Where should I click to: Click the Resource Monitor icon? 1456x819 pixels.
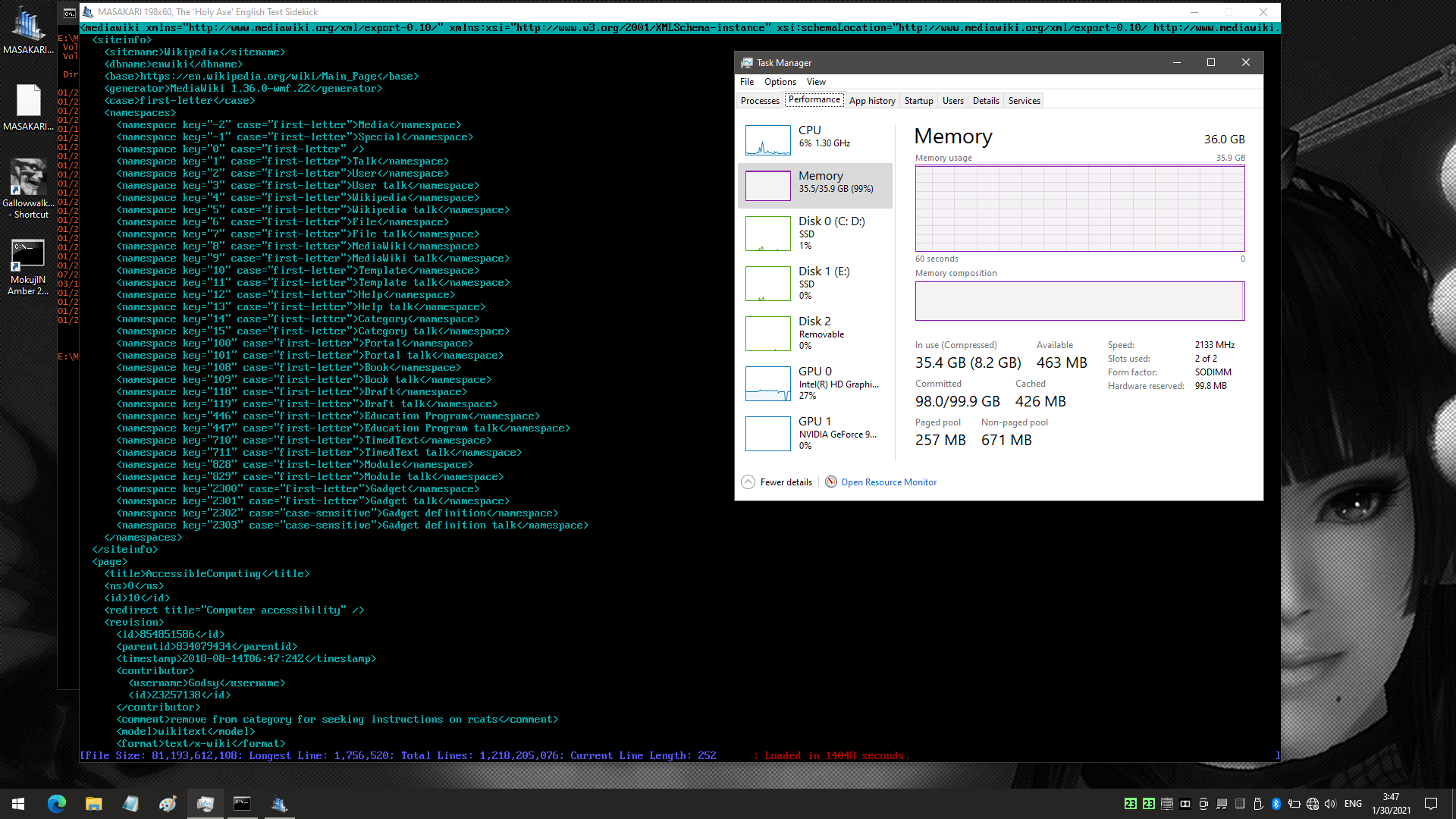[x=831, y=482]
